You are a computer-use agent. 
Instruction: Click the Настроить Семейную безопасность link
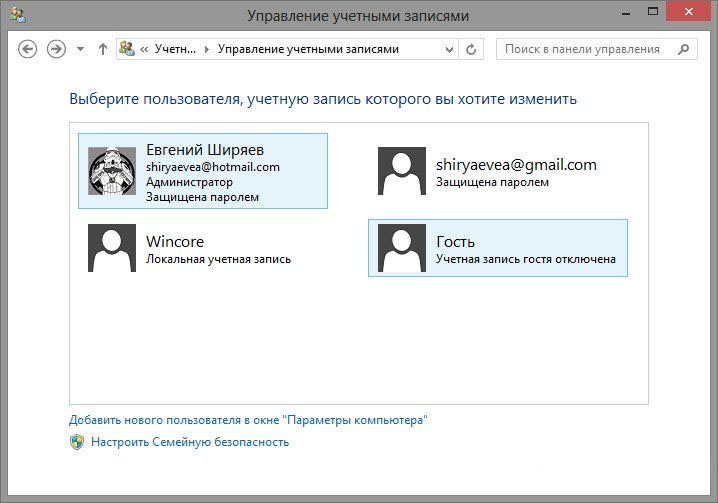(190, 441)
